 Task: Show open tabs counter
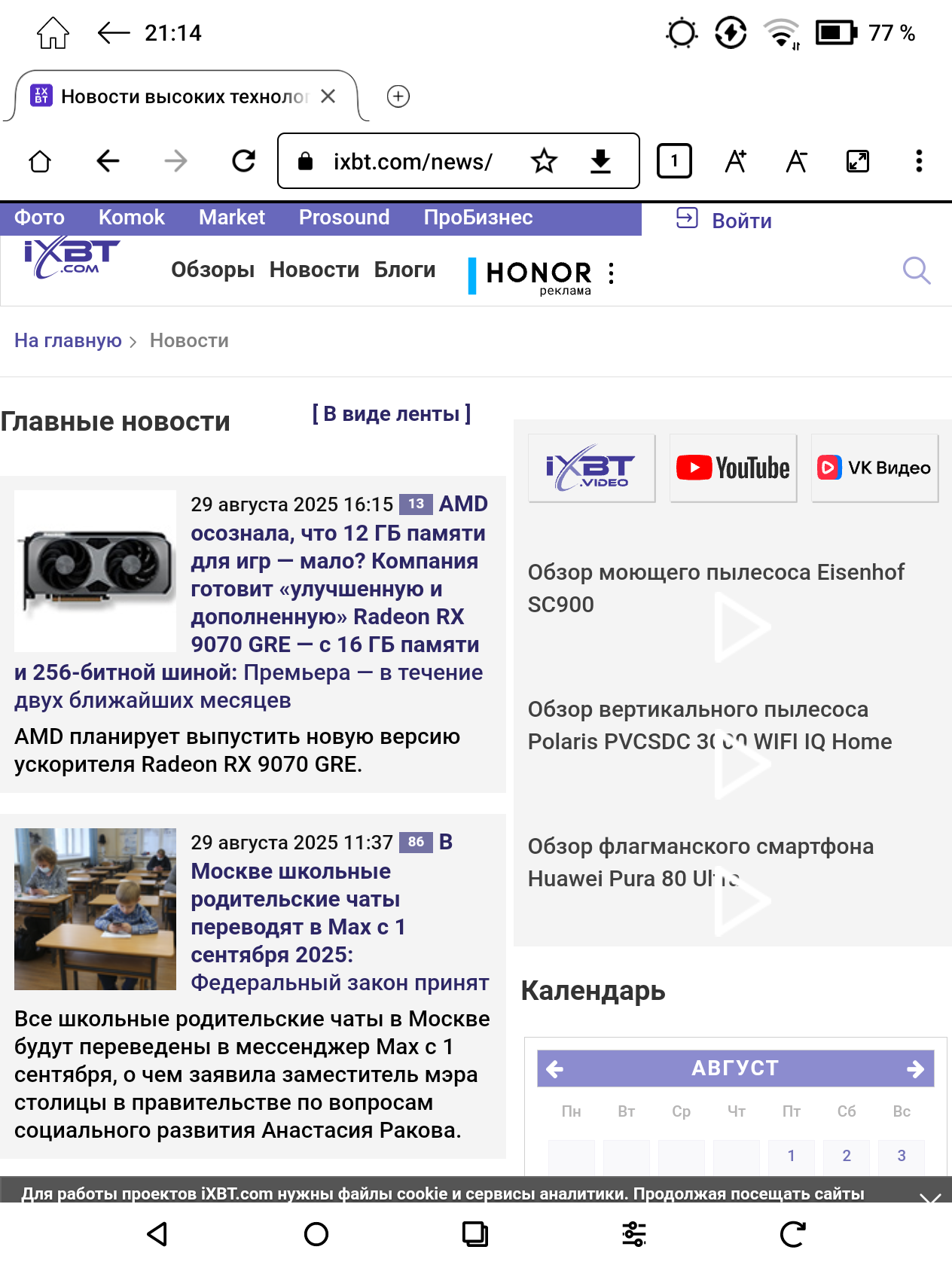675,161
